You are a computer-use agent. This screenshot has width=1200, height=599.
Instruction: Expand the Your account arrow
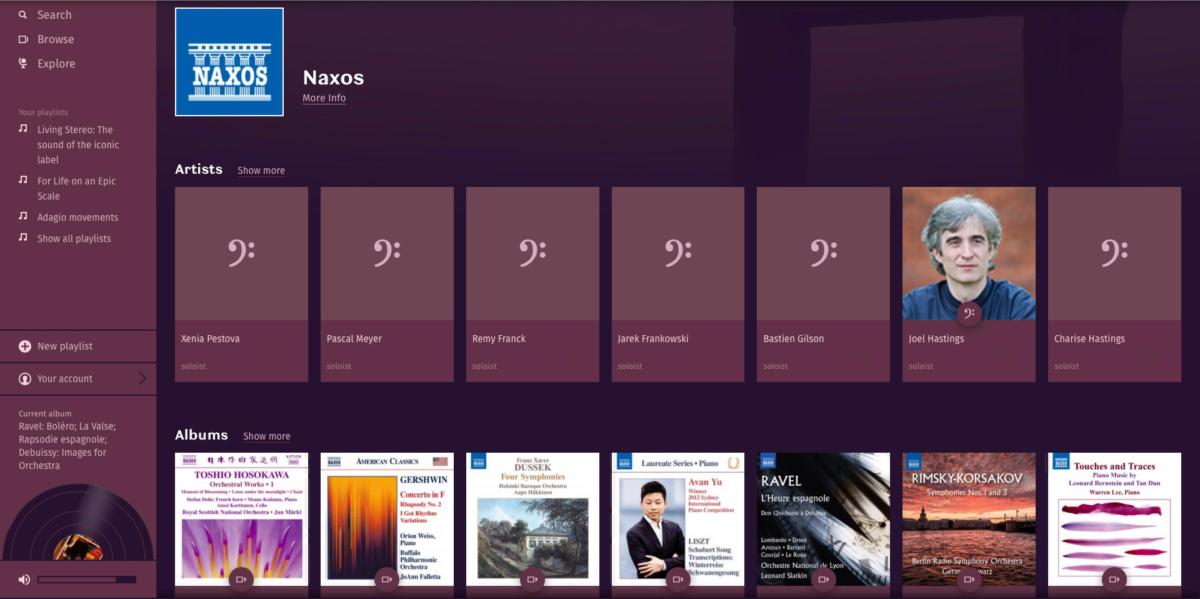click(x=142, y=378)
